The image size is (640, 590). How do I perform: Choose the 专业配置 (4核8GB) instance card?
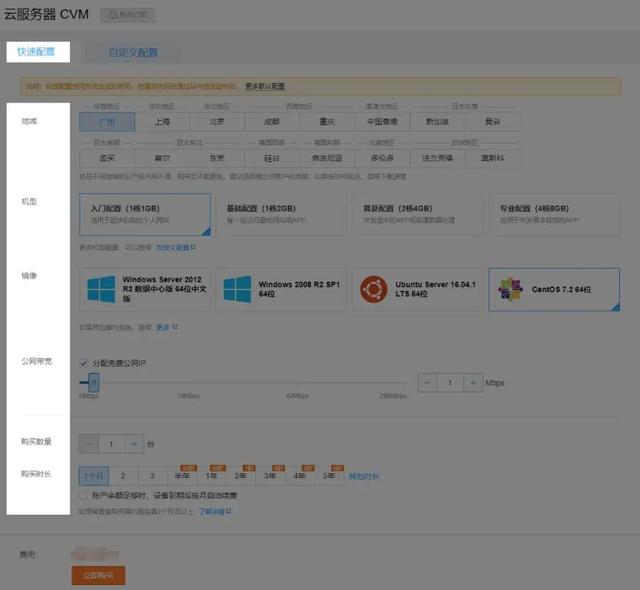coord(554,215)
